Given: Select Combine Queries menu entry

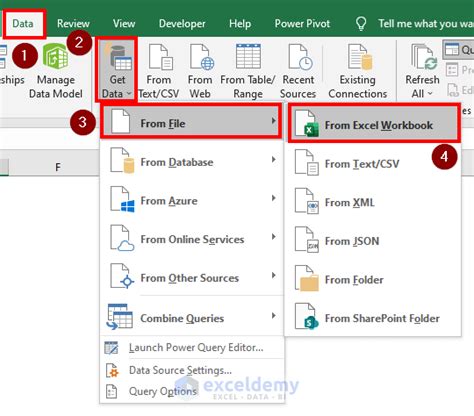Looking at the screenshot, I should coord(192,318).
